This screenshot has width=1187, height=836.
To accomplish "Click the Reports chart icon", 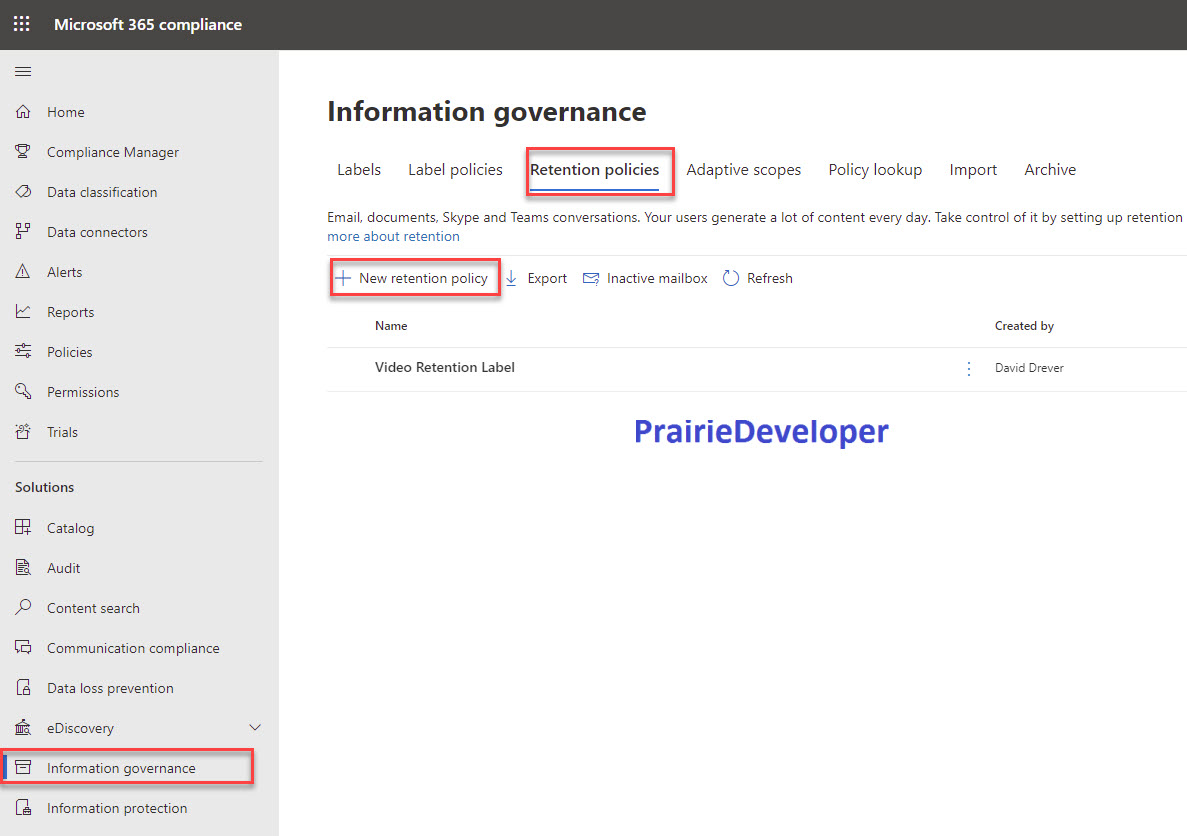I will click(23, 312).
